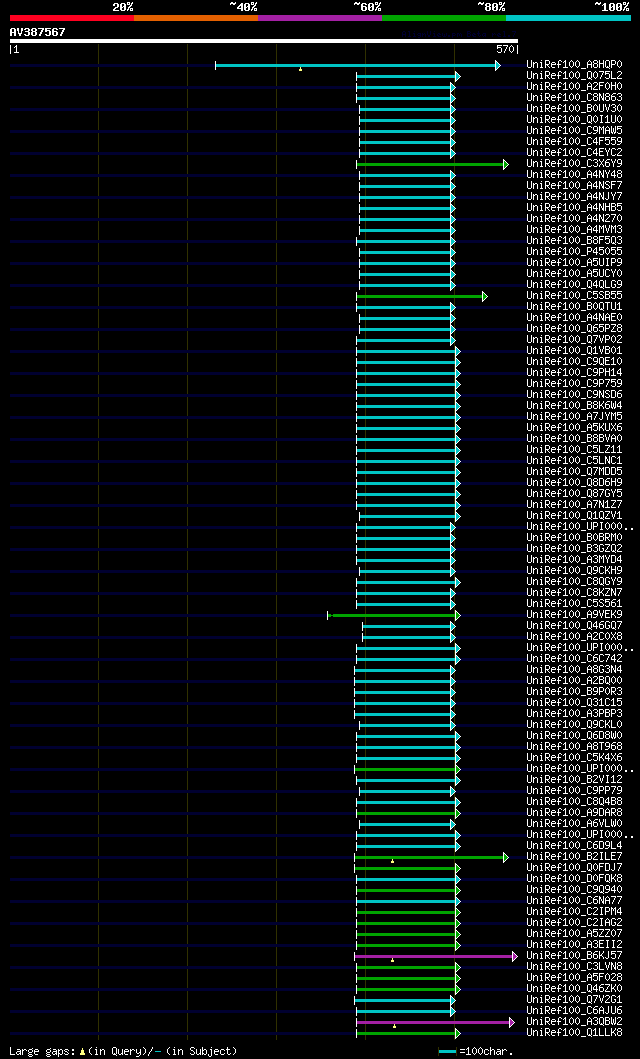Screen dimensions: 640x1059
Task: Select hit label UniRef100_P45055
Action: coord(575,251)
